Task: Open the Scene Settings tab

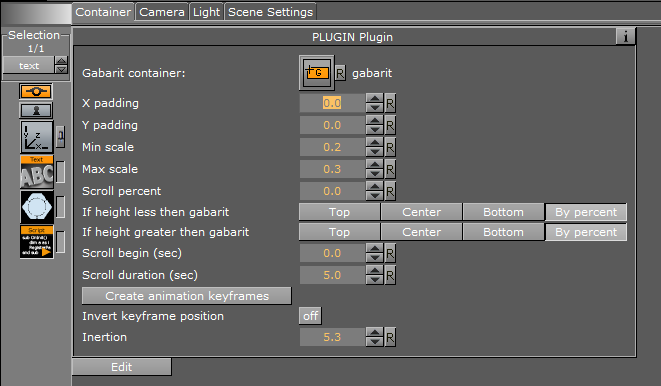Action: coord(270,12)
